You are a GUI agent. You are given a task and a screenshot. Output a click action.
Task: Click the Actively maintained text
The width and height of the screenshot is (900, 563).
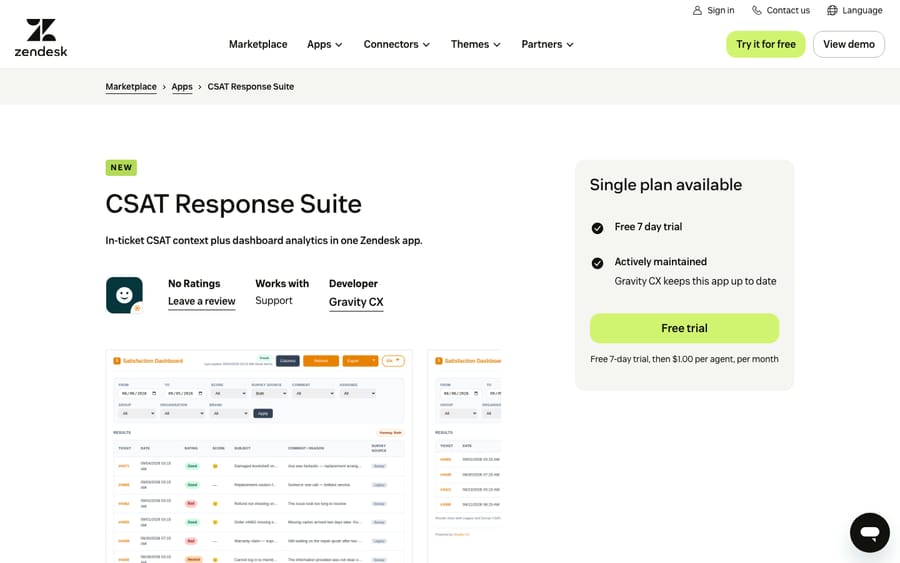click(x=661, y=262)
